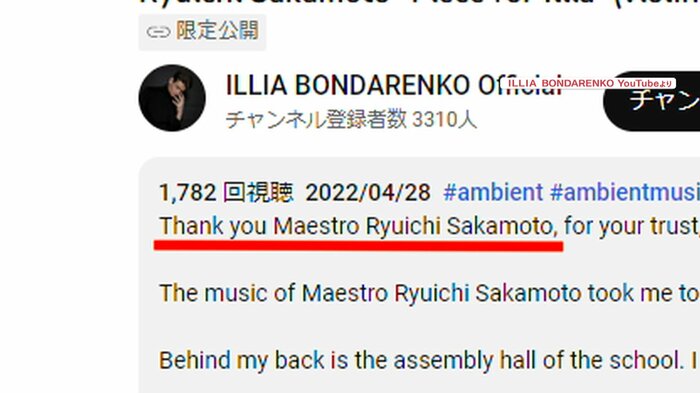Click 'Behind my back is the assembly' line
This screenshot has height=393, width=700.
tap(326, 360)
